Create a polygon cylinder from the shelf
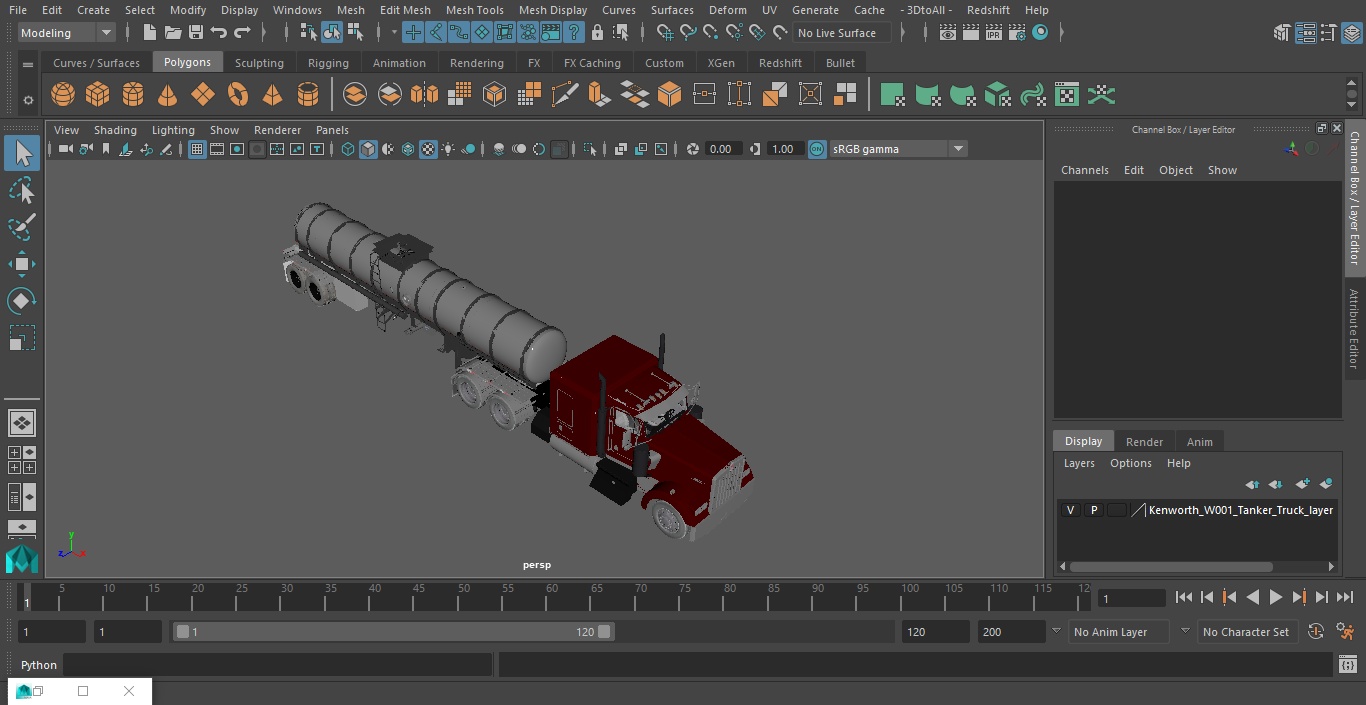 (x=133, y=95)
